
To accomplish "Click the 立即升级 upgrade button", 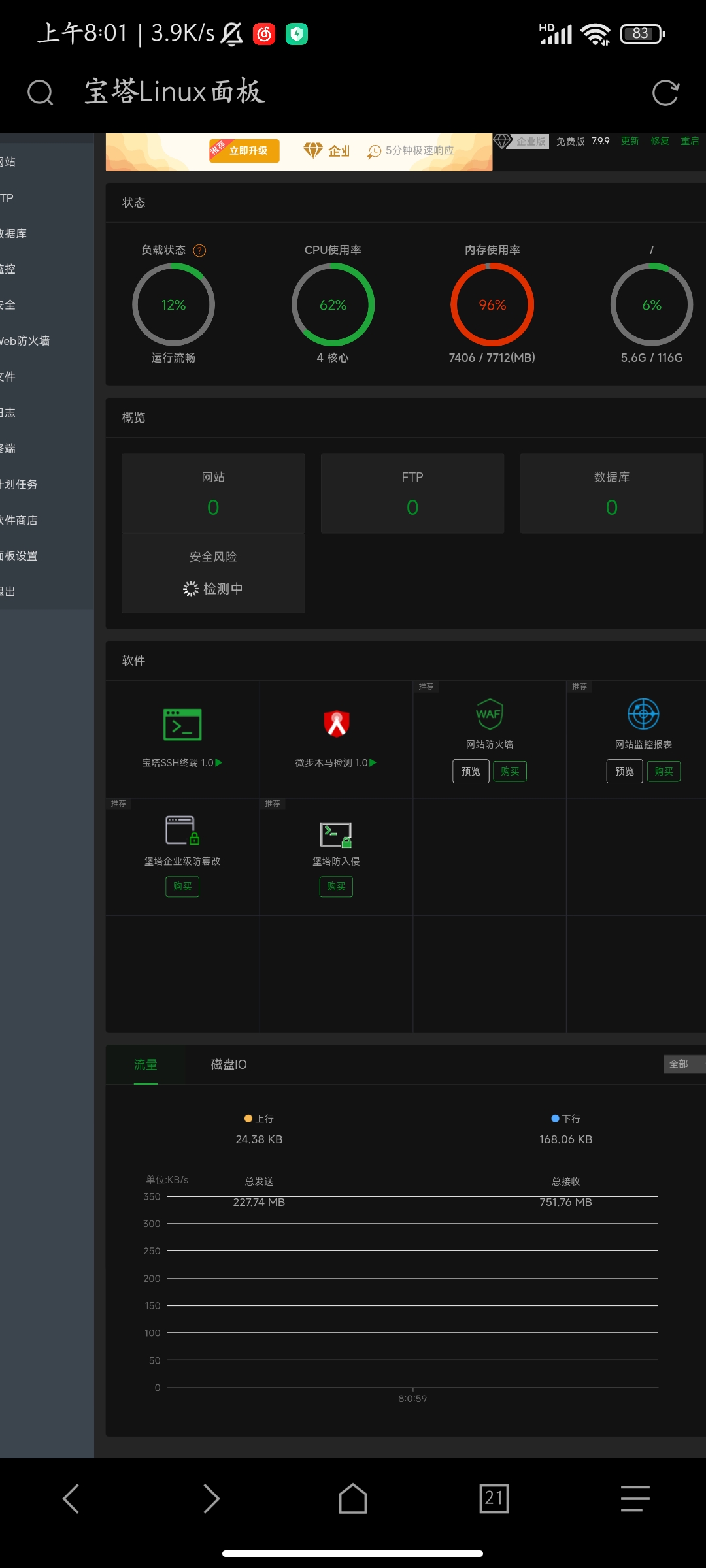I will click(244, 150).
